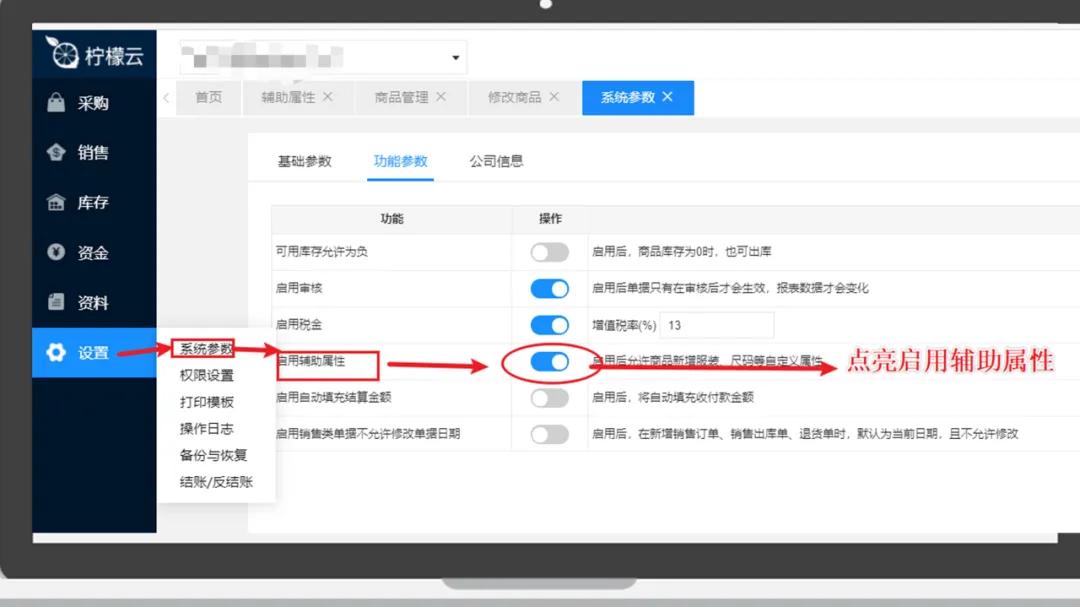Enable 可用库存允许为负 switch
The height and width of the screenshot is (607, 1080).
click(549, 252)
